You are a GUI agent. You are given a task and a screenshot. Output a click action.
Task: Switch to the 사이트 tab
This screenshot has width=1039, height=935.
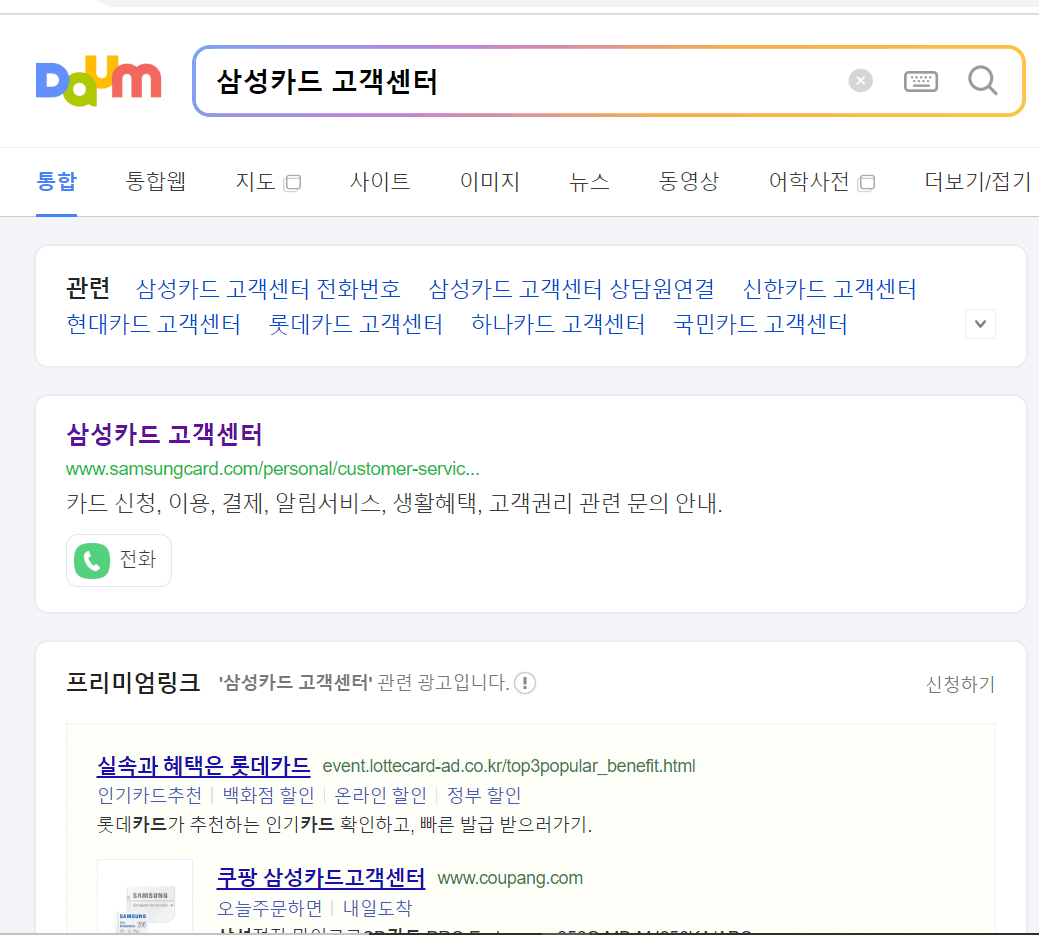(380, 181)
